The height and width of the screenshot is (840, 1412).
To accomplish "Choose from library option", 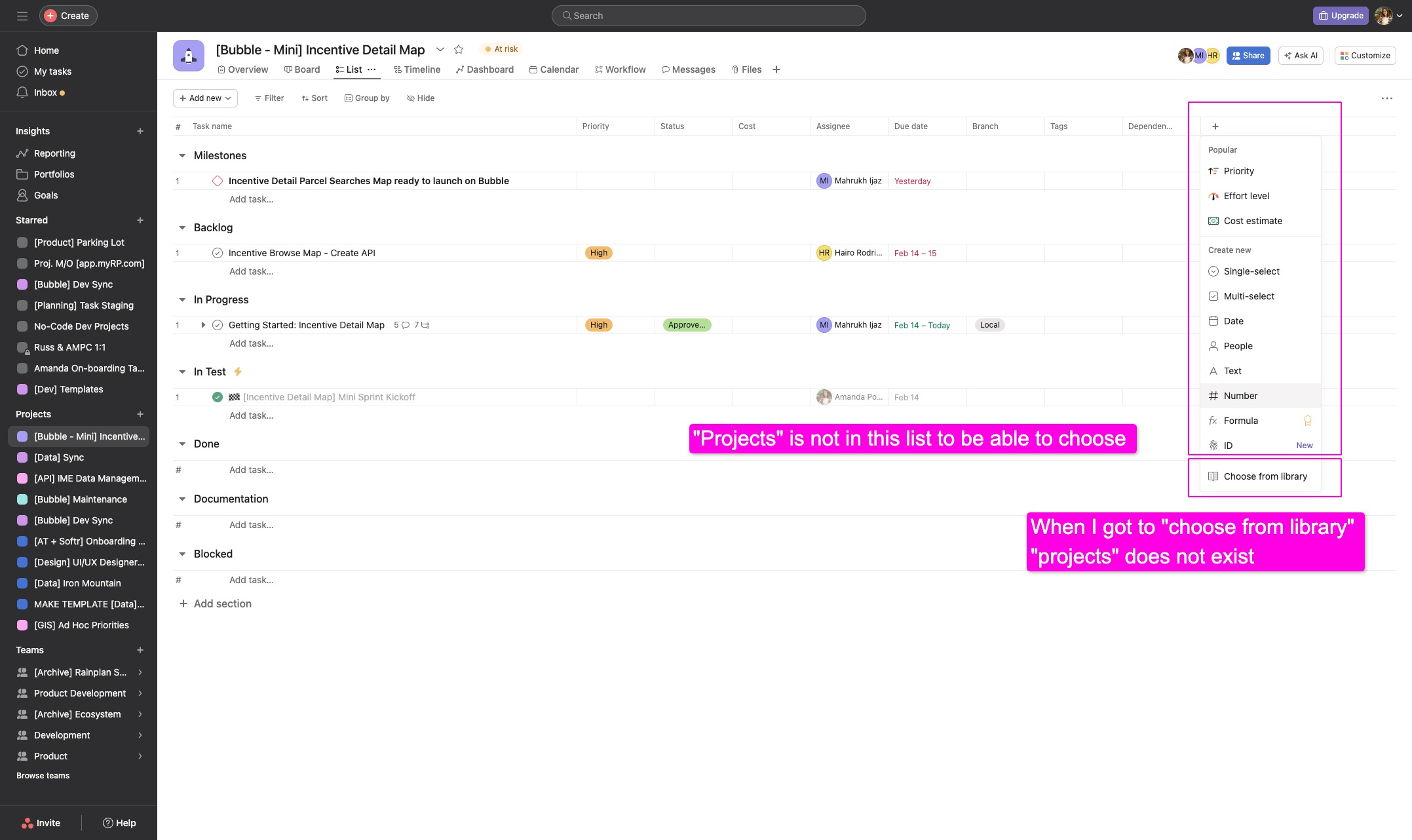I will pos(1260,476).
